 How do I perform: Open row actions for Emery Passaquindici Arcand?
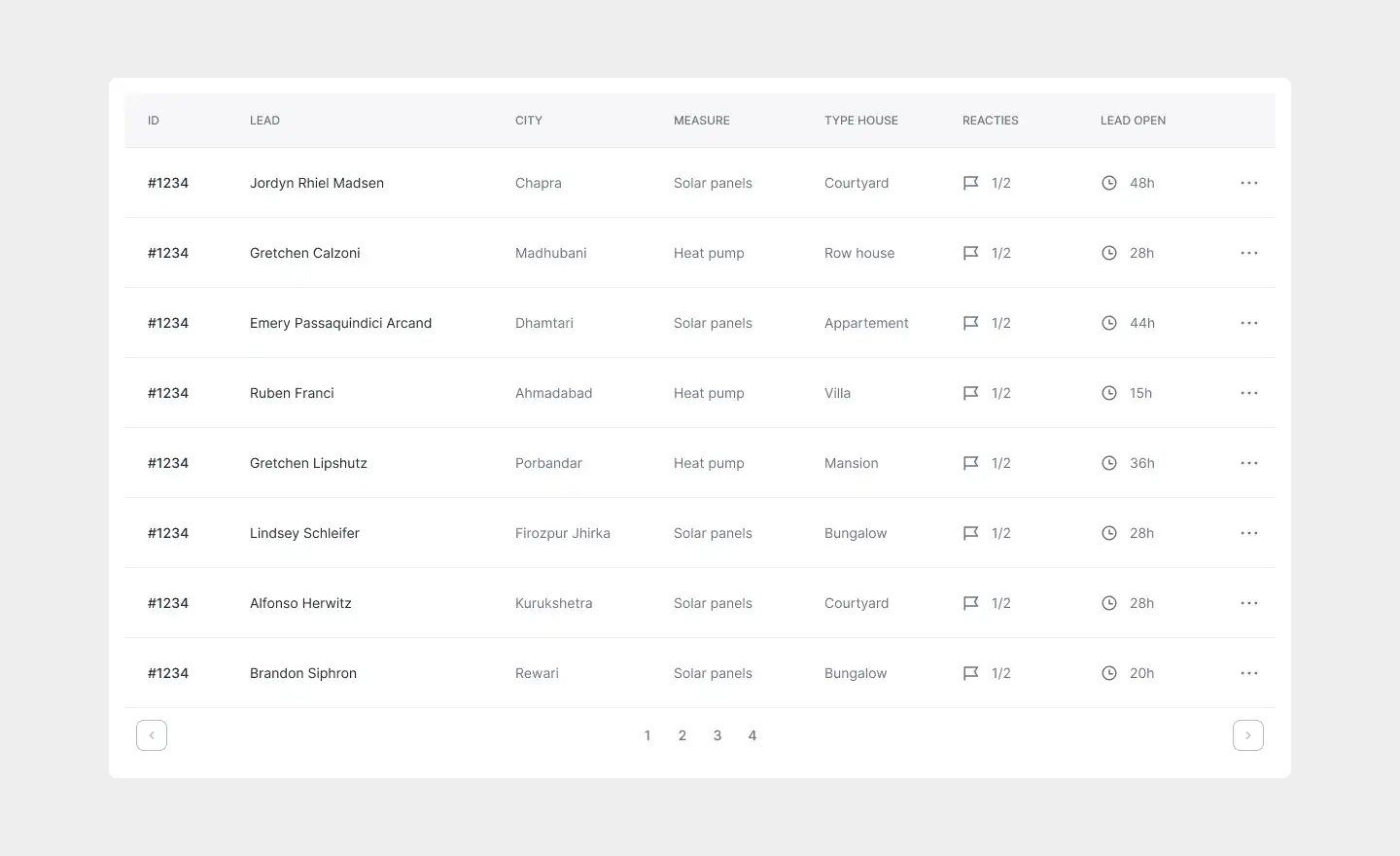point(1249,323)
